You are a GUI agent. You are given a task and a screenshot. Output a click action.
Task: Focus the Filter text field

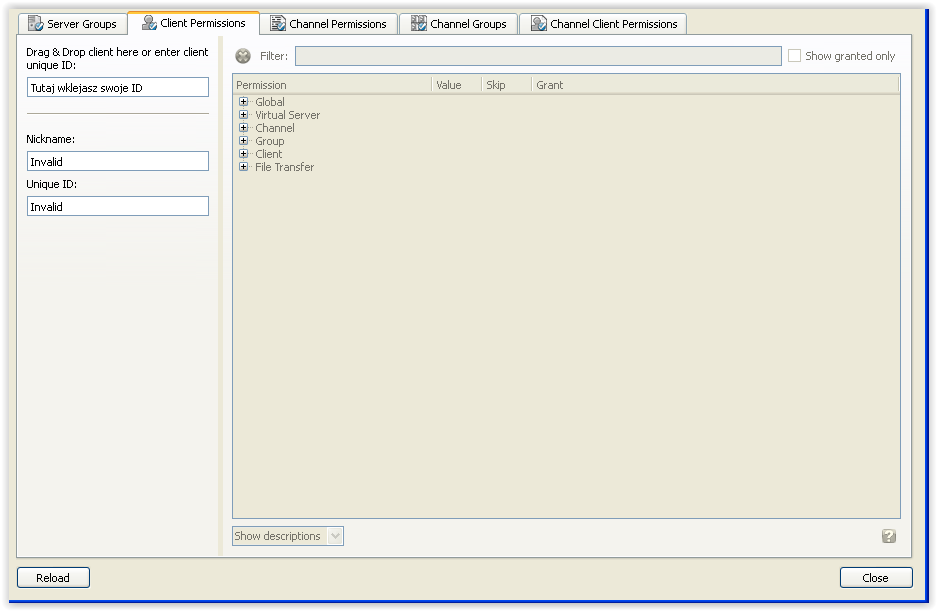pos(538,56)
